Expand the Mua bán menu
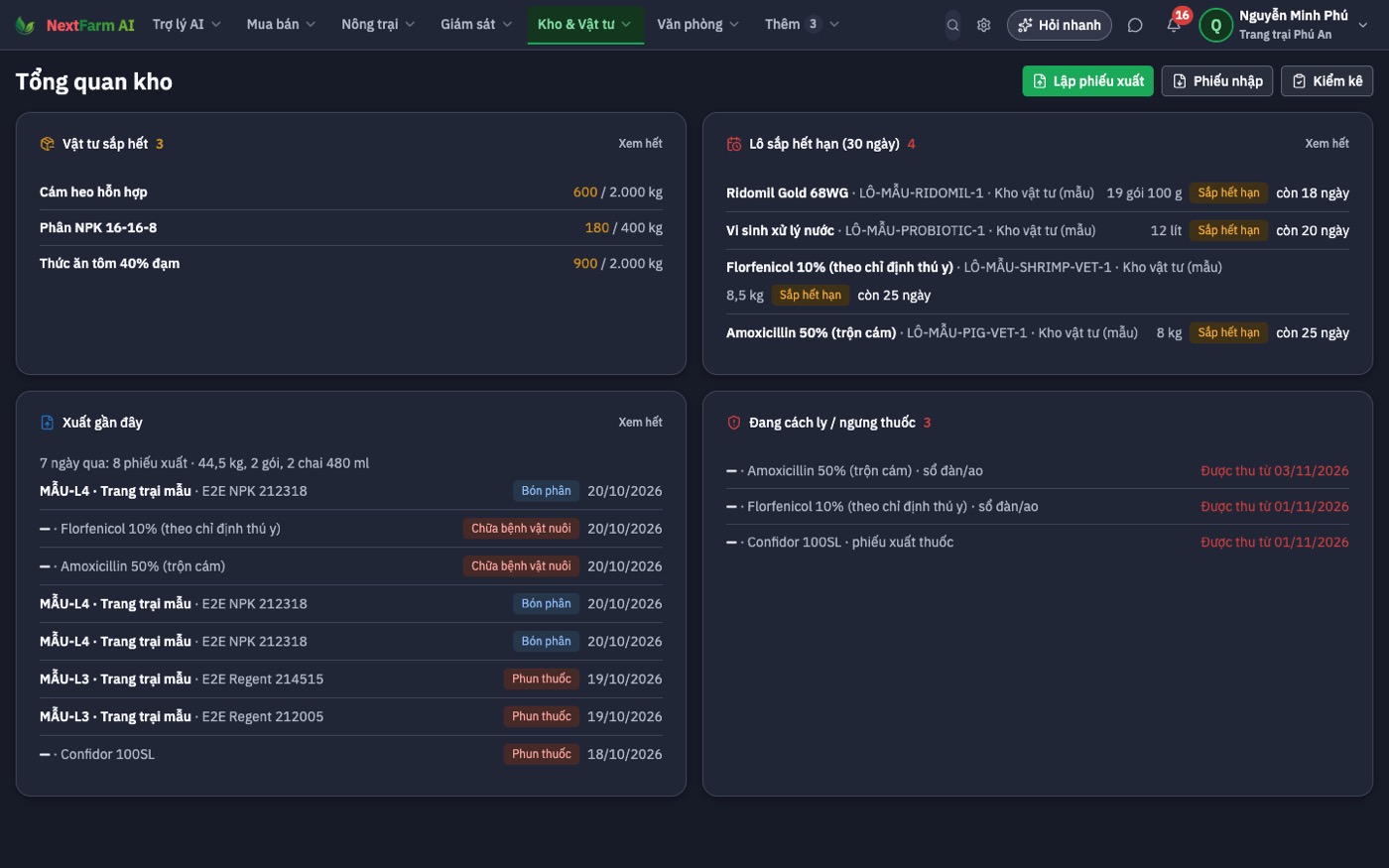This screenshot has height=868, width=1389. [281, 24]
